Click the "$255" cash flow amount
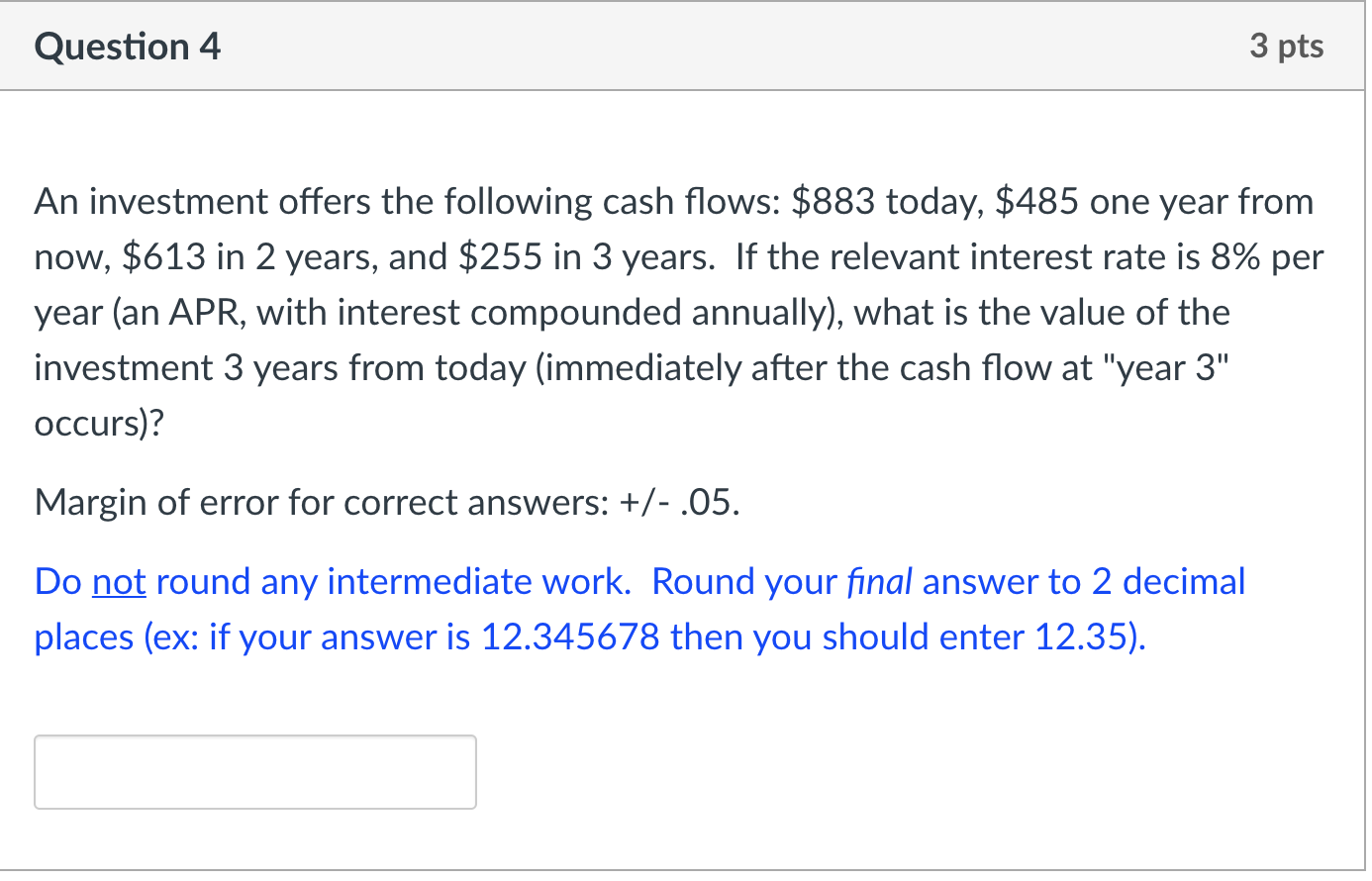This screenshot has width=1372, height=881. (x=501, y=257)
